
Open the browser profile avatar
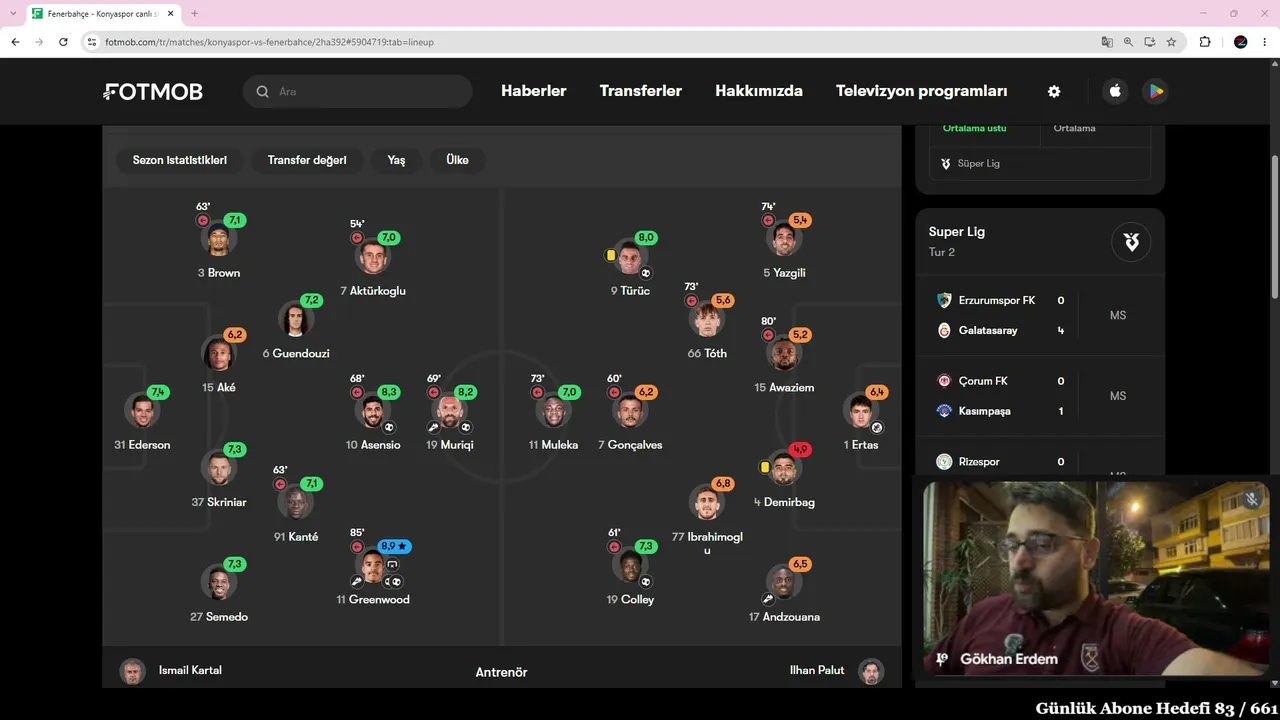click(x=1241, y=42)
